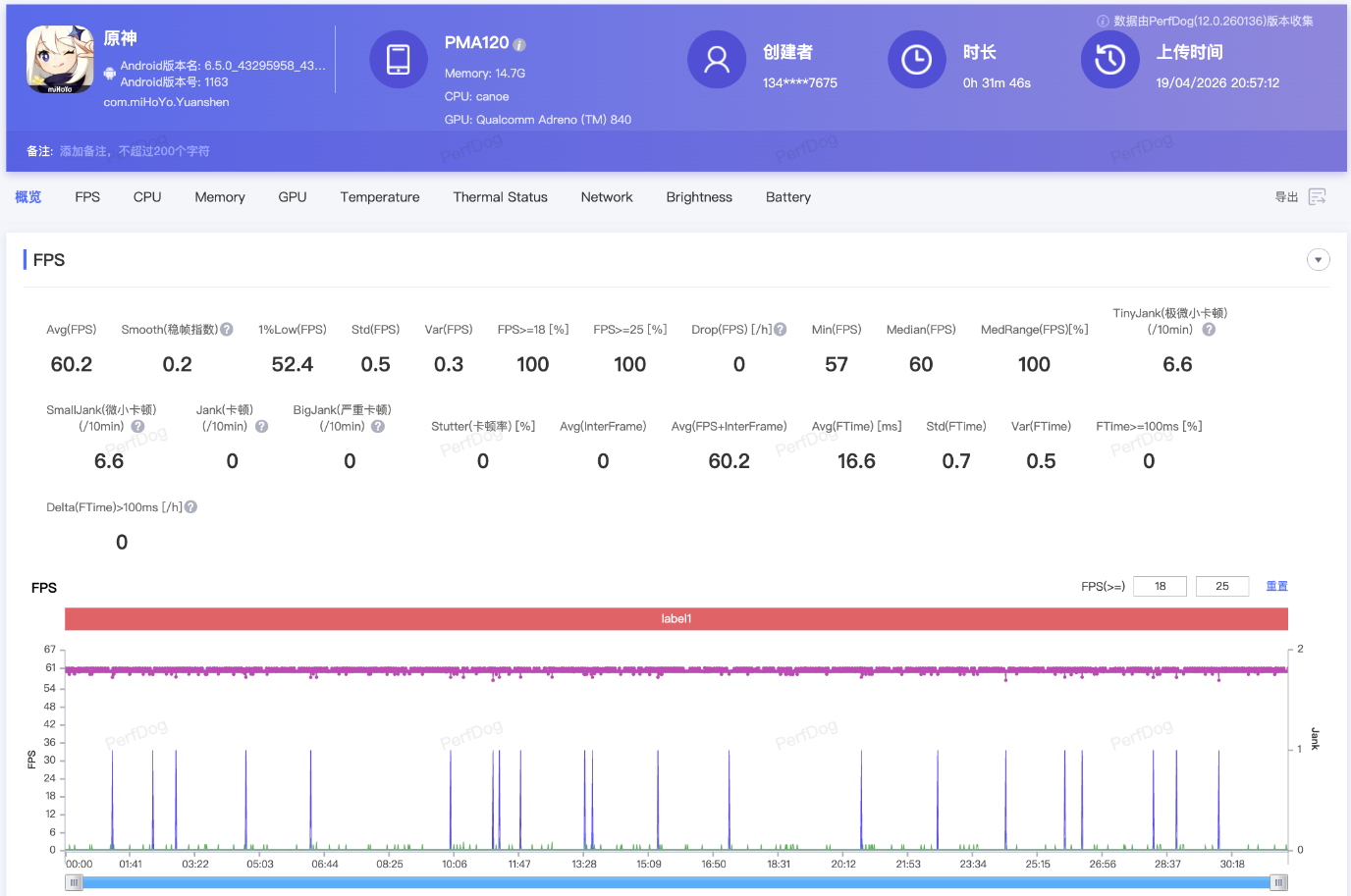Open help icon beside Delta(FTime)>100ms
The width and height of the screenshot is (1351, 896).
pyautogui.click(x=191, y=507)
